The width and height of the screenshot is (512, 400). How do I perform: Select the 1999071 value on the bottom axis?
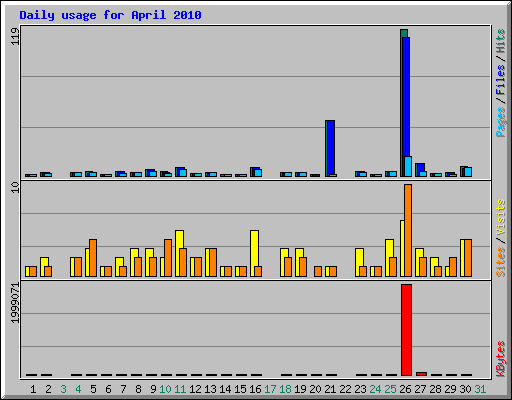tap(15, 303)
